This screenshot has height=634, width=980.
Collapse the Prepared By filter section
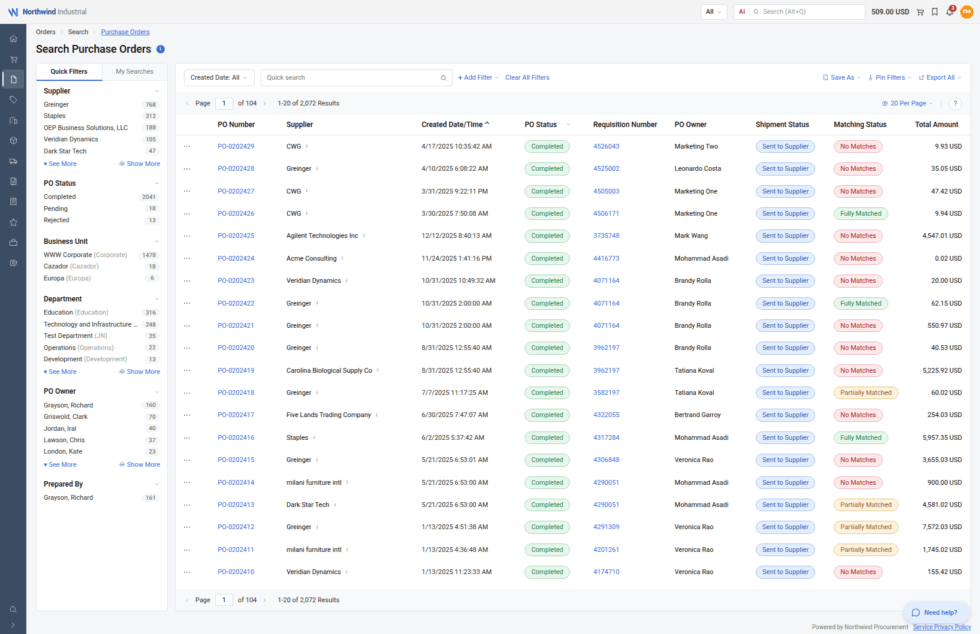coord(157,485)
